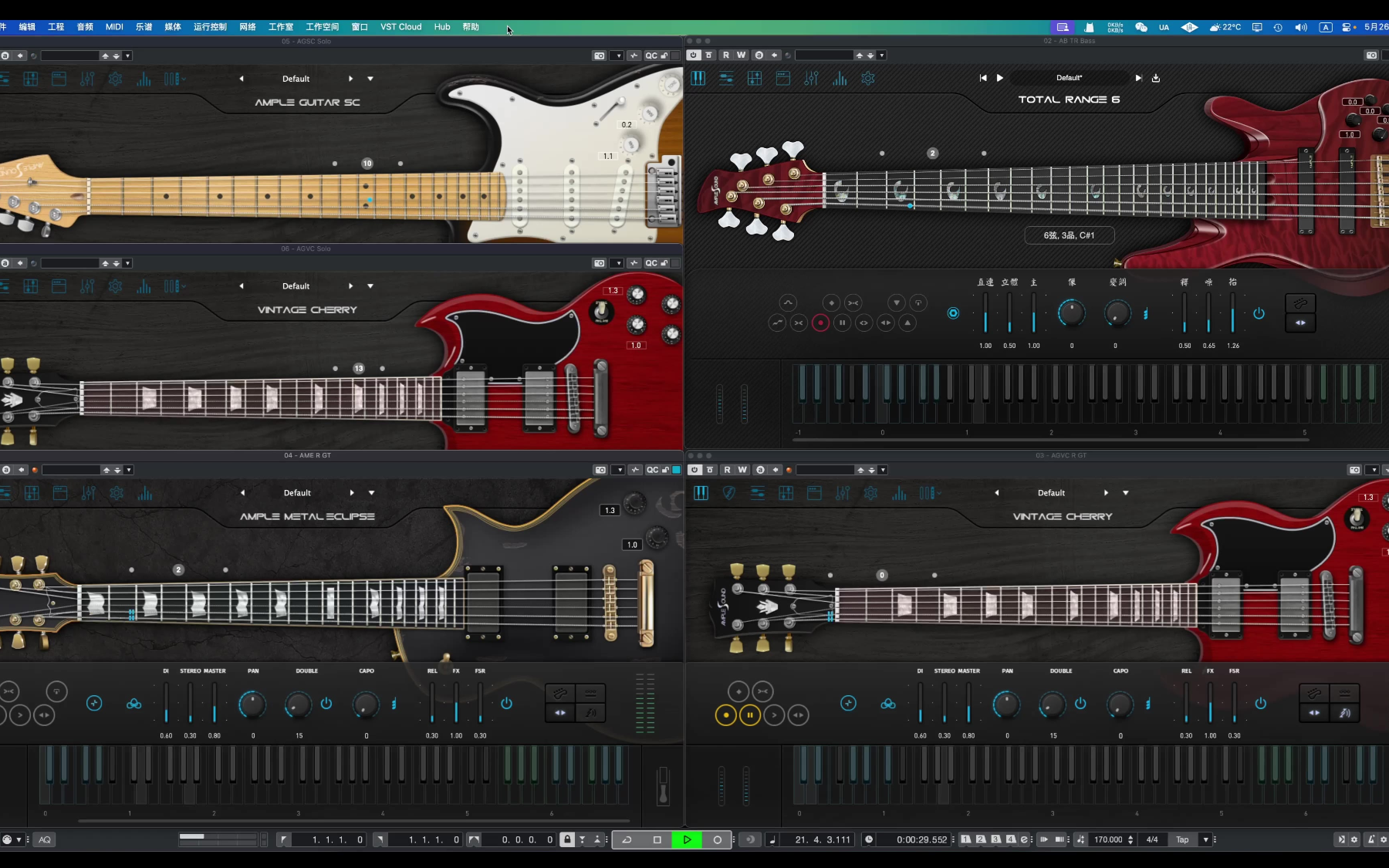
Task: Click tempo 170.000 field in transport bar
Action: pos(1109,839)
